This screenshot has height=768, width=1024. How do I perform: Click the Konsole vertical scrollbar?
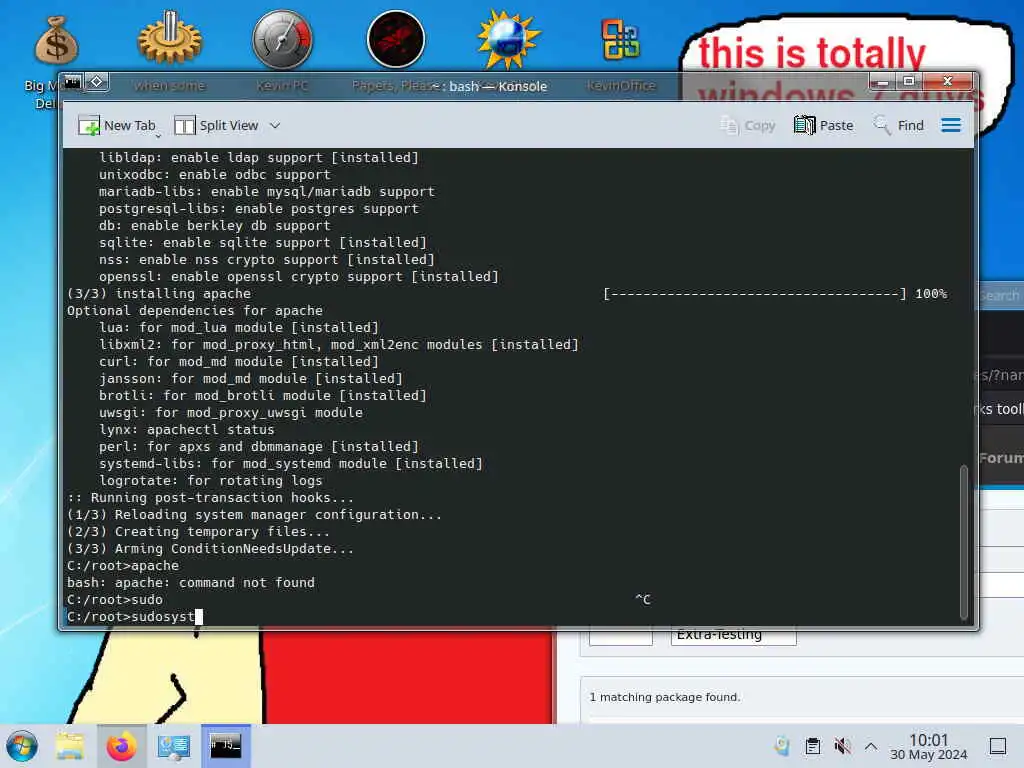963,541
